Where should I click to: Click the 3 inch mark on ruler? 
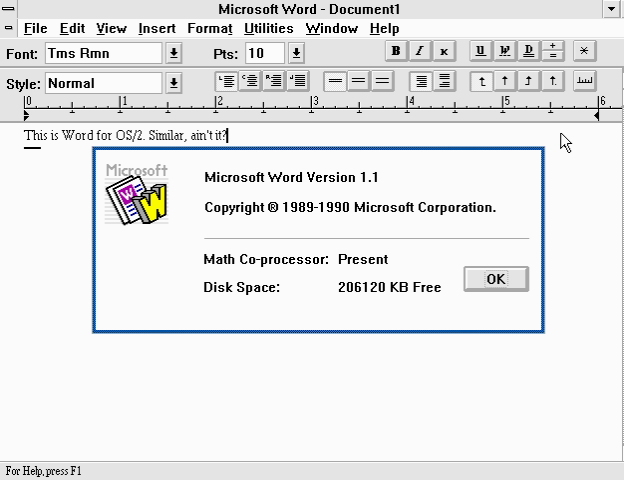click(x=314, y=102)
